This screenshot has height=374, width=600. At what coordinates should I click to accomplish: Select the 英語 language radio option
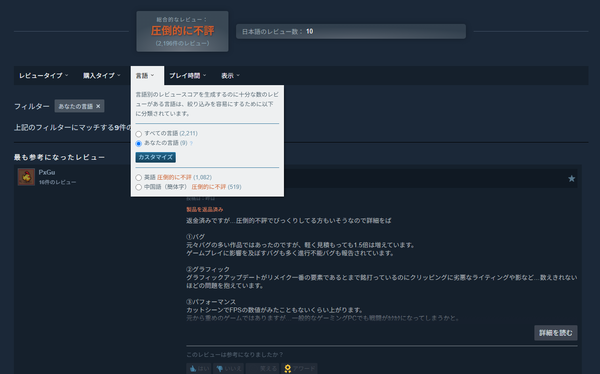pos(139,178)
